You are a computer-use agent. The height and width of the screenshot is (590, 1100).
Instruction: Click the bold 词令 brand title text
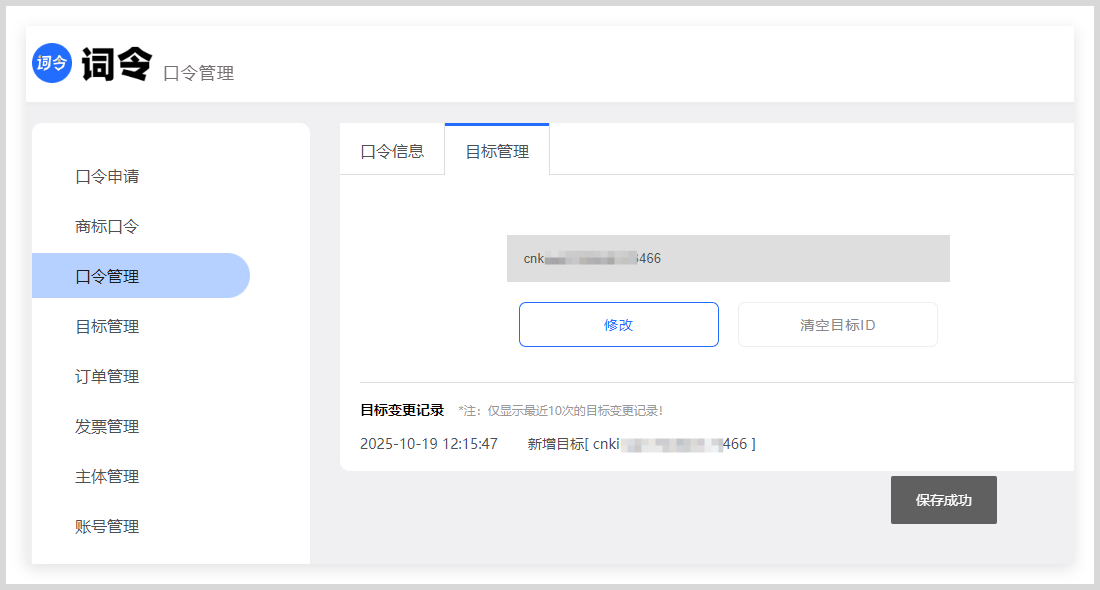pos(116,64)
